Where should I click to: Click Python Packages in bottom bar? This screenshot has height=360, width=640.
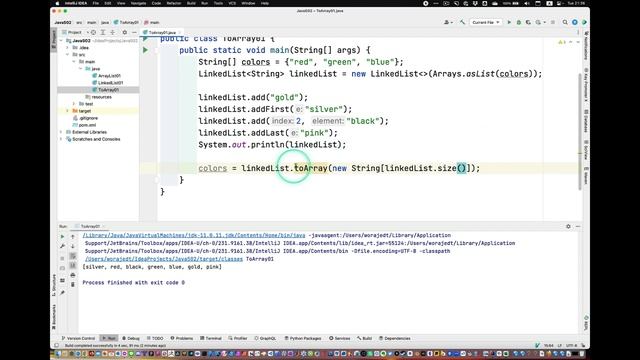point(303,338)
